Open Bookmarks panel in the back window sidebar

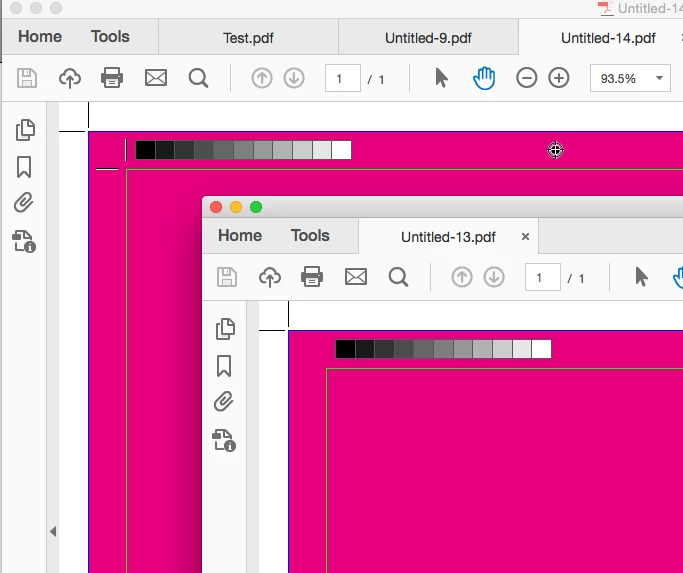pyautogui.click(x=24, y=167)
